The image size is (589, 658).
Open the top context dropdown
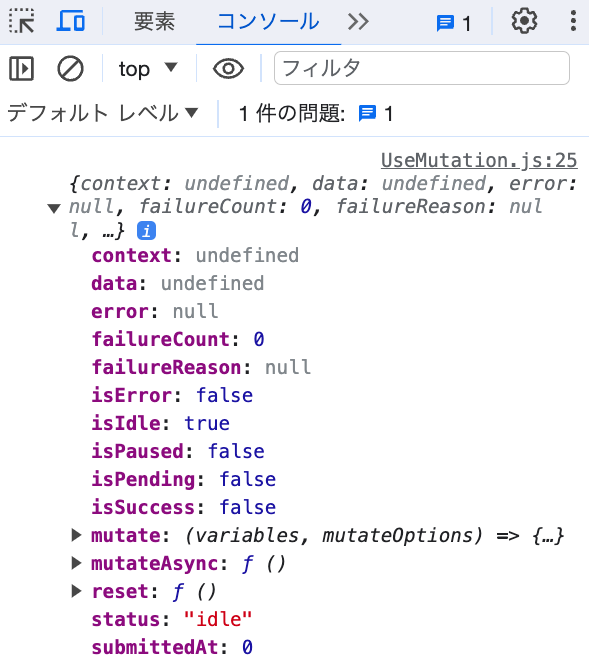point(148,68)
